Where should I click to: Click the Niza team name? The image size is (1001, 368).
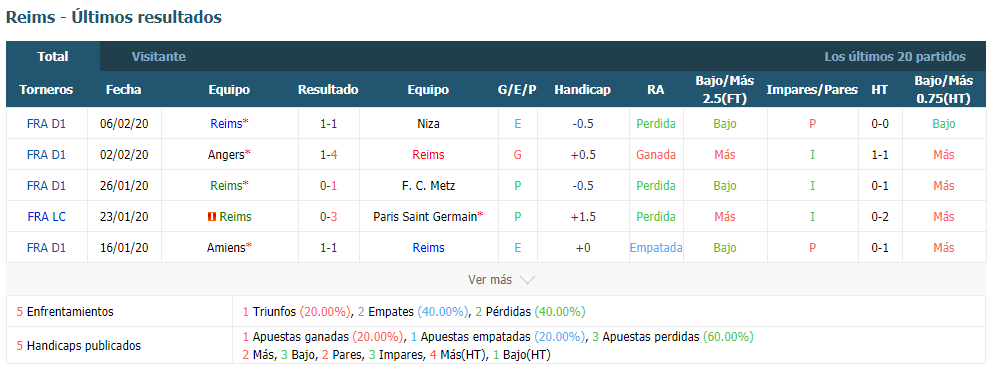coord(428,124)
